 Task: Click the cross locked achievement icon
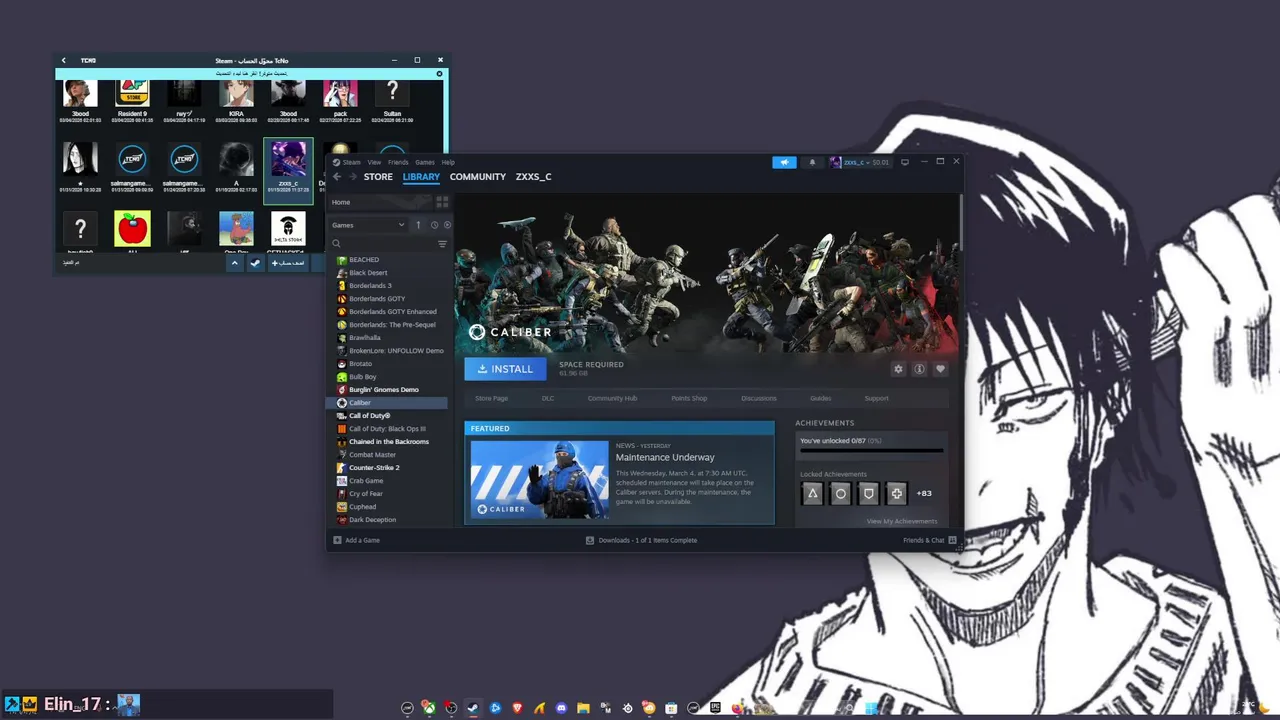(897, 493)
